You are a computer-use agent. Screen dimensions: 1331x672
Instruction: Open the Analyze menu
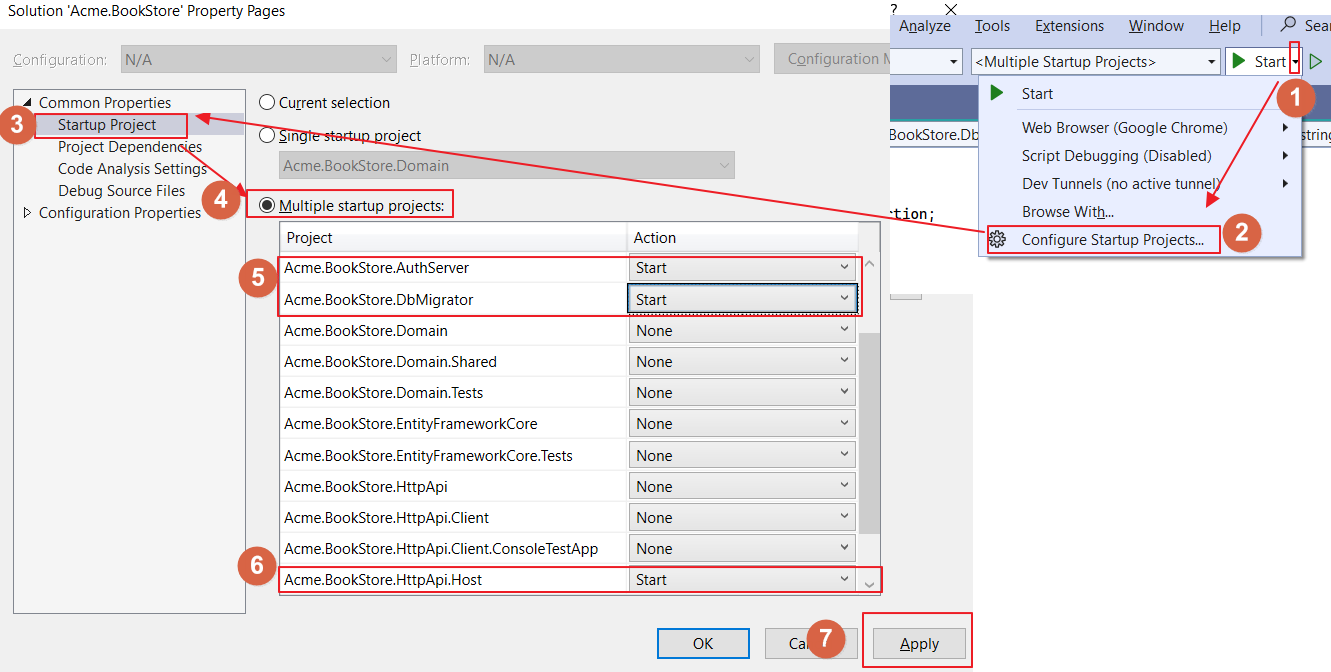click(x=924, y=26)
